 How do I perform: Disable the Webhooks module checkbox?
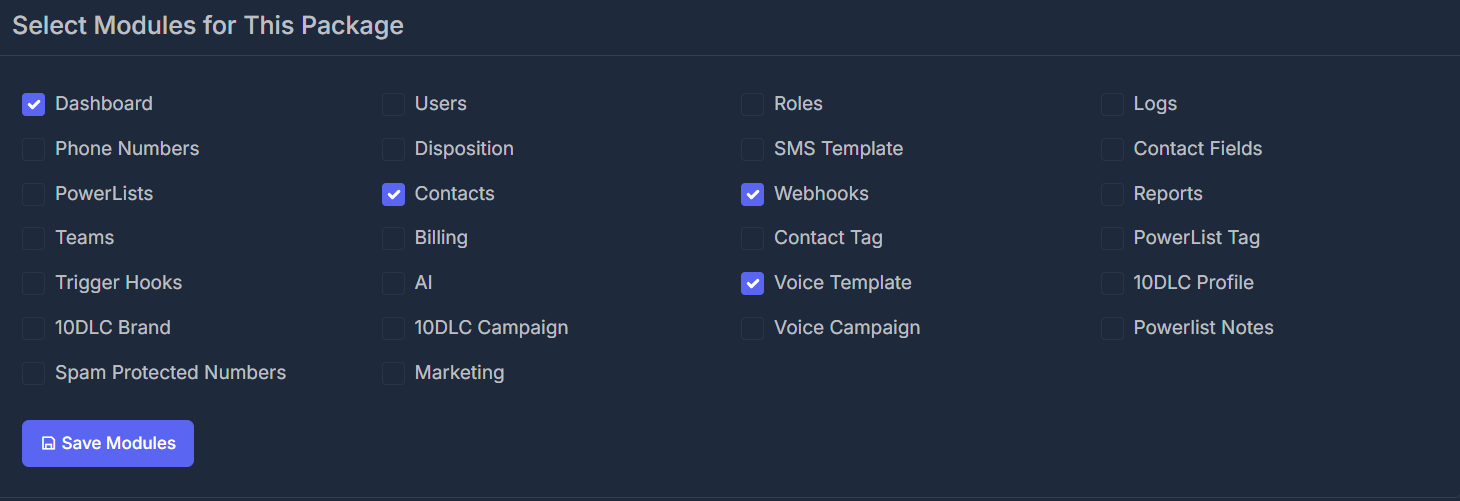click(x=752, y=194)
